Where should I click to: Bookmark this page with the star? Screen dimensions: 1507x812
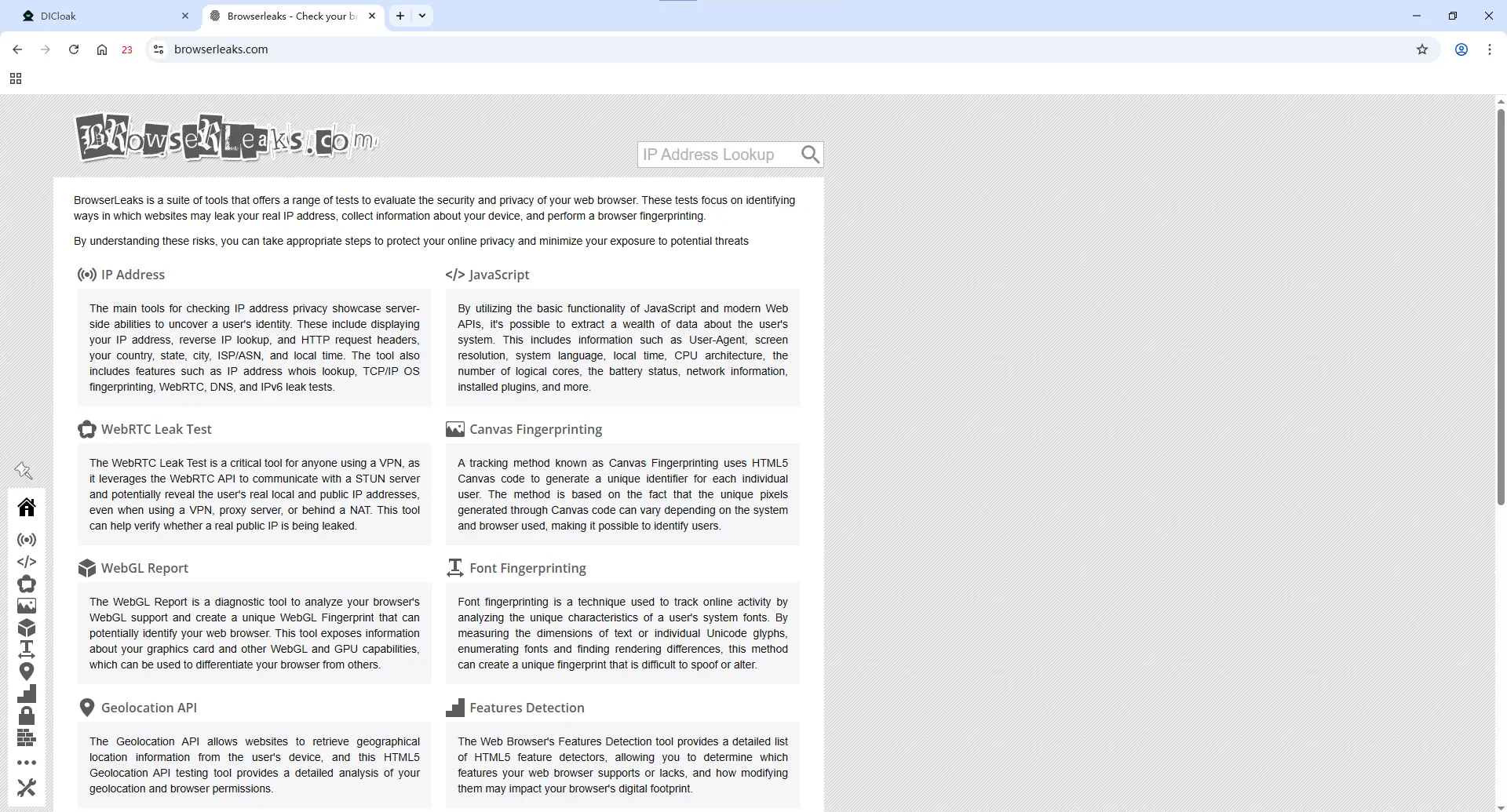1422,49
